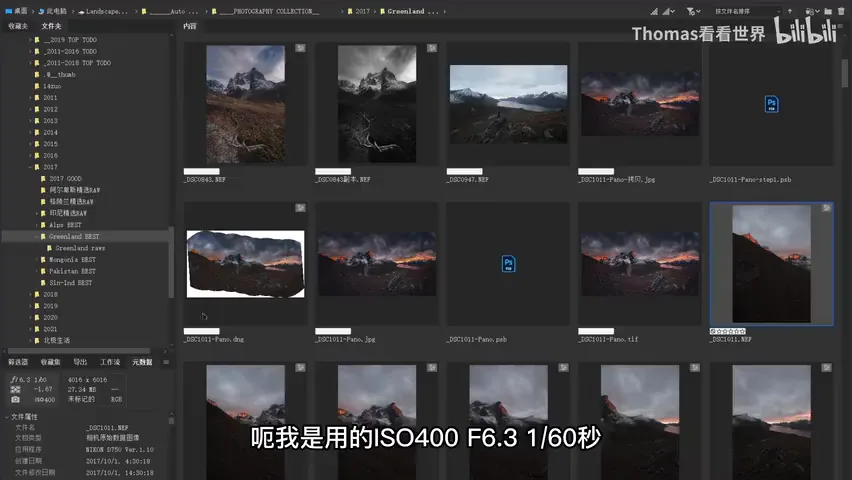Switch to the 文件夹 folders tab
852x480 pixels.
[51, 26]
